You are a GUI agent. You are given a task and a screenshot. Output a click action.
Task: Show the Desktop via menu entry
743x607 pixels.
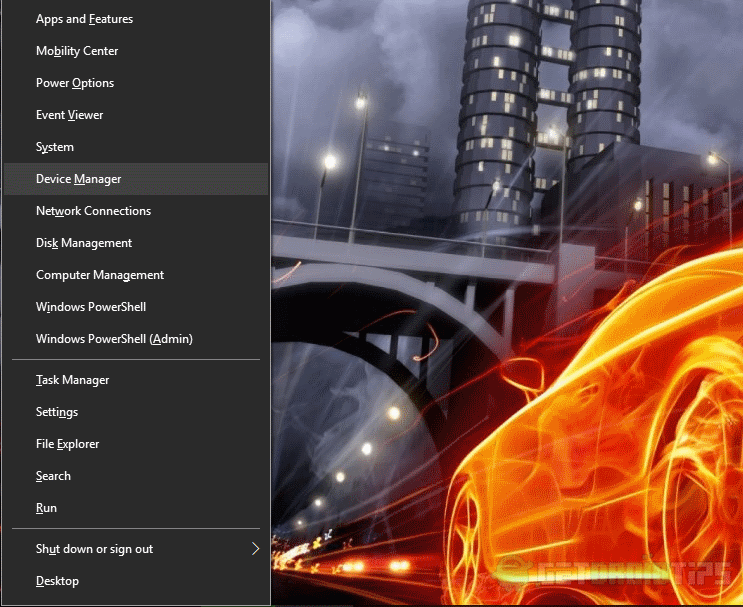136,581
